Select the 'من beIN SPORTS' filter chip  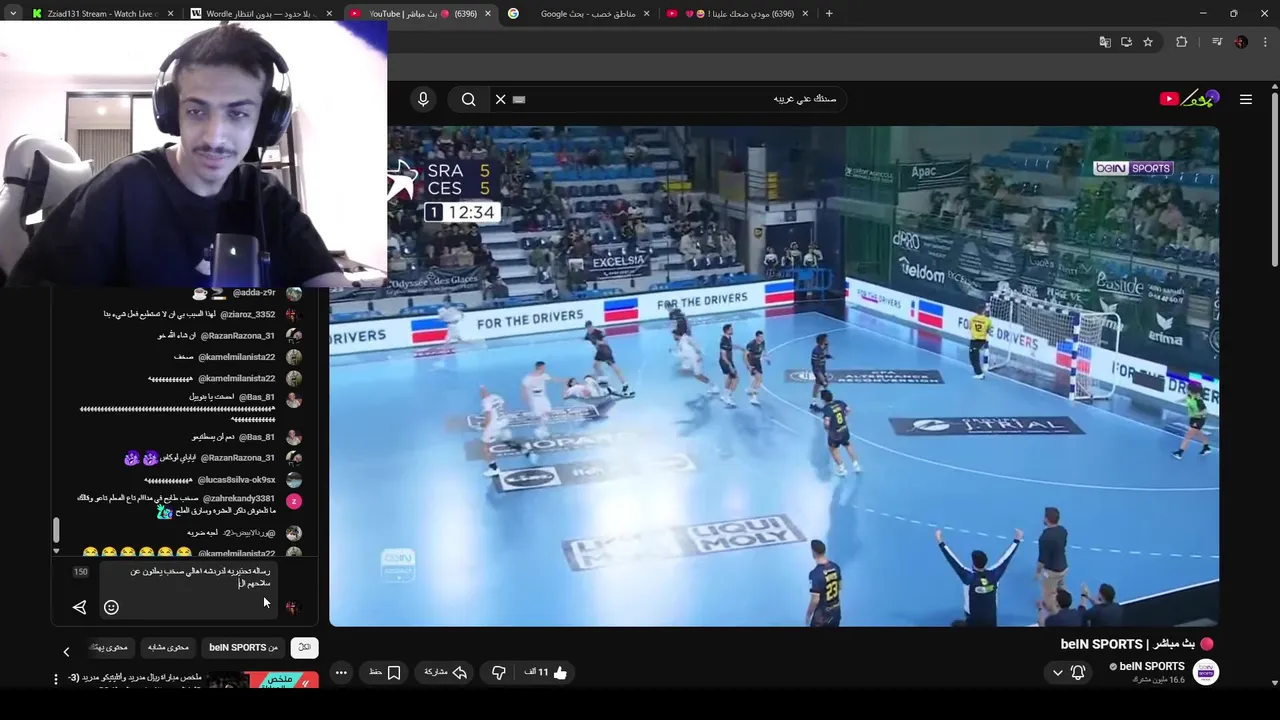[243, 648]
